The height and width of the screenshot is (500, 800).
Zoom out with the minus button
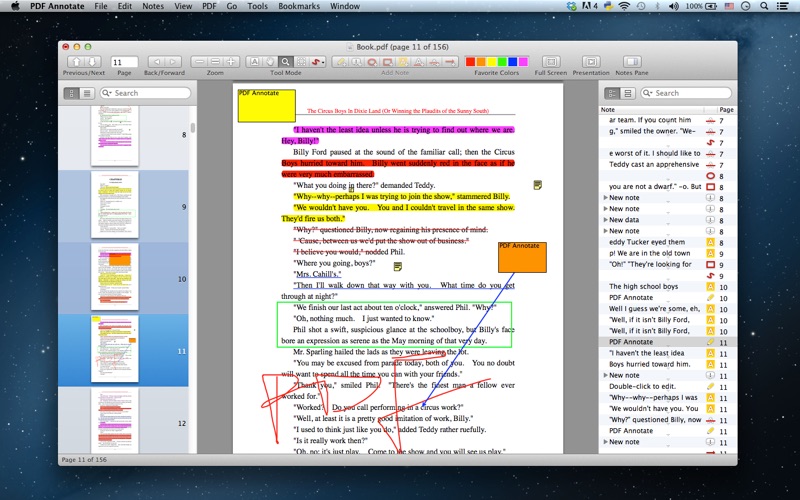pyautogui.click(x=199, y=62)
